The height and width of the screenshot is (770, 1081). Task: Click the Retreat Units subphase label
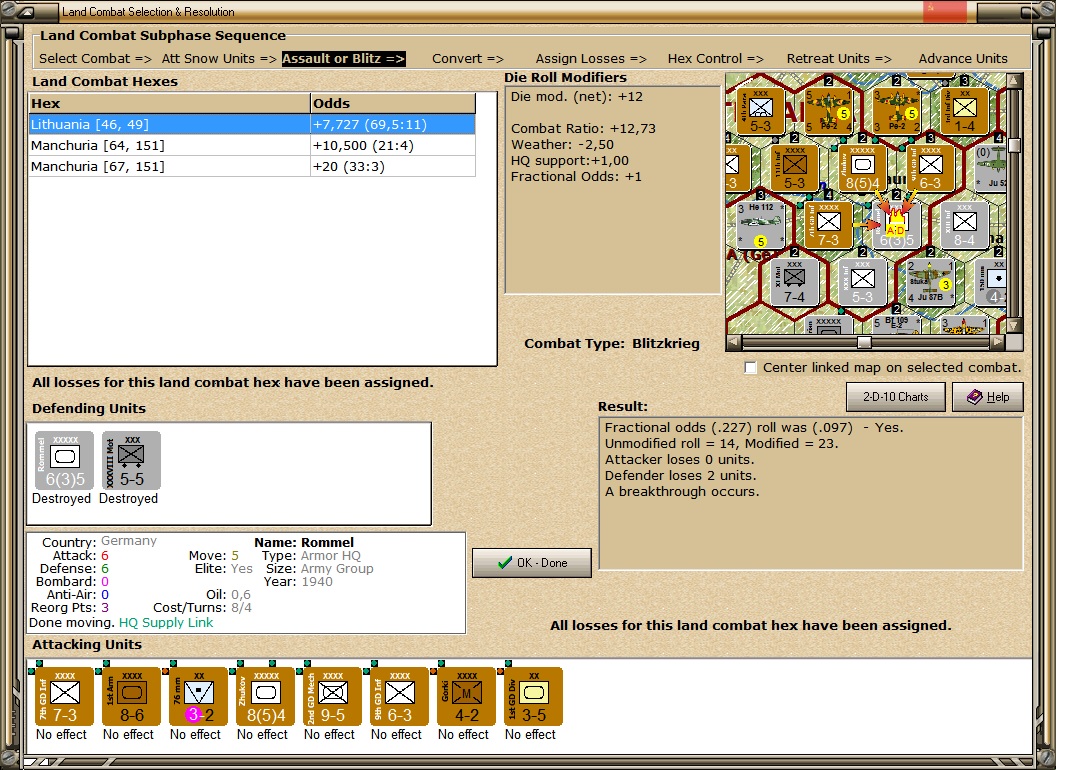tap(839, 59)
